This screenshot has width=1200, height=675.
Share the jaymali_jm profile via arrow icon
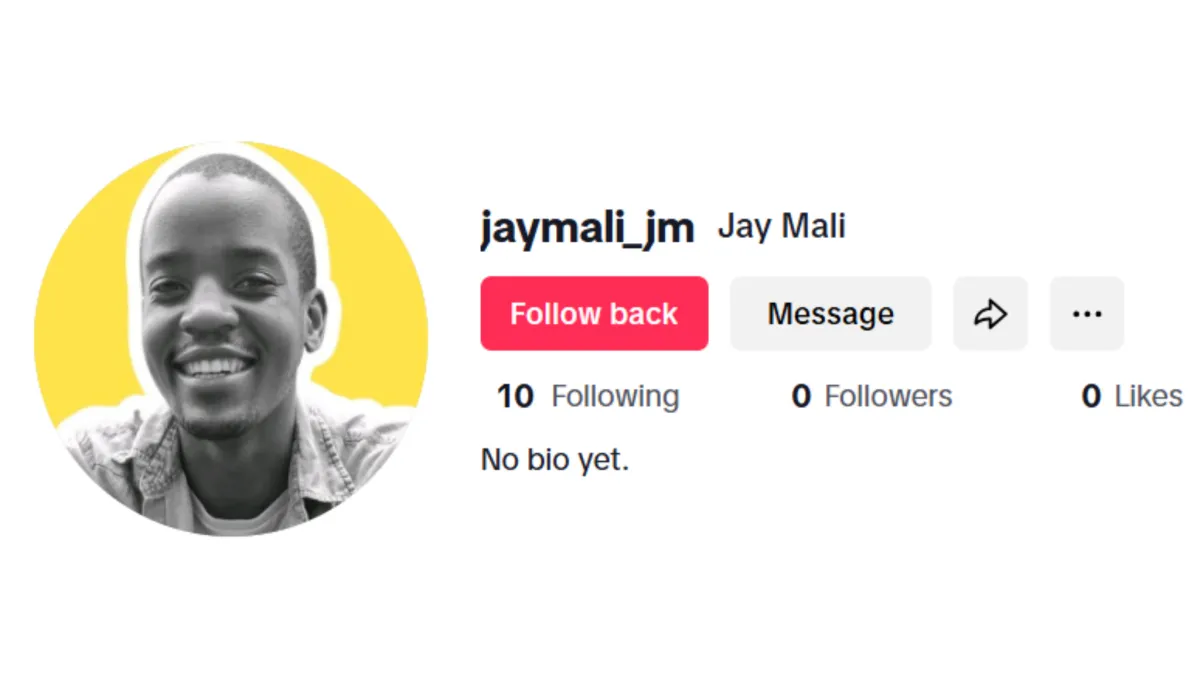click(x=990, y=314)
